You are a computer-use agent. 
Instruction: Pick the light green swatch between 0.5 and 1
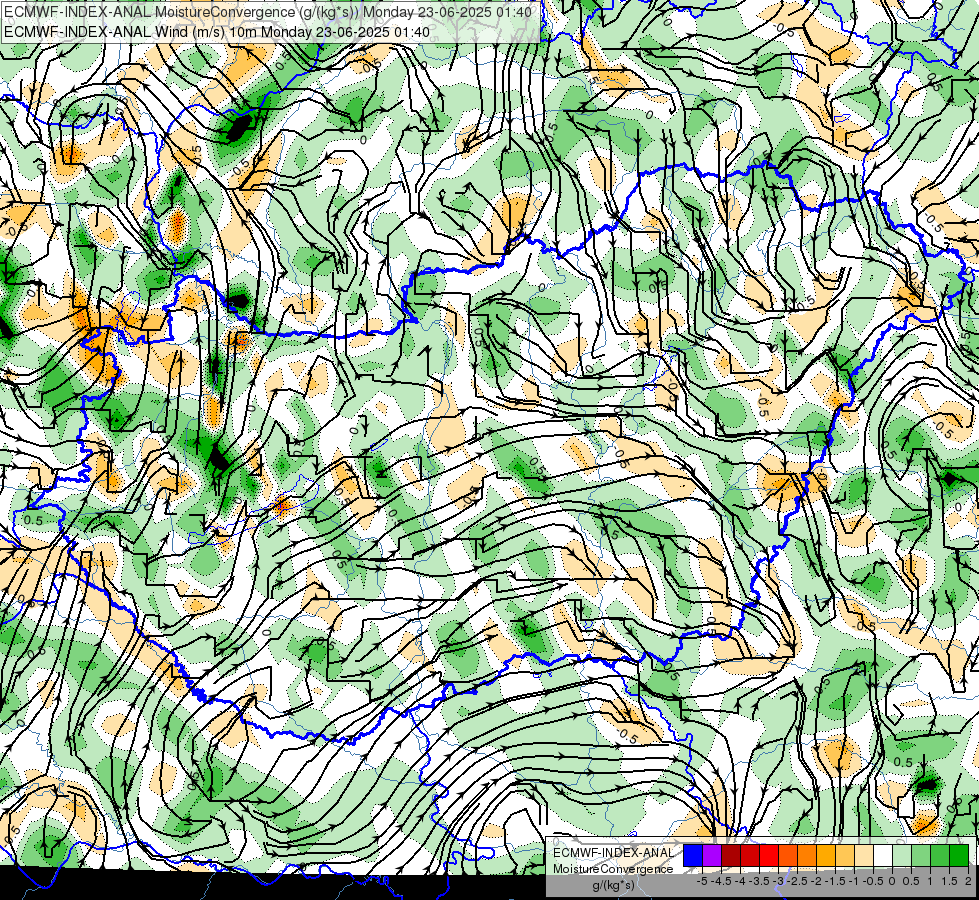(x=921, y=856)
